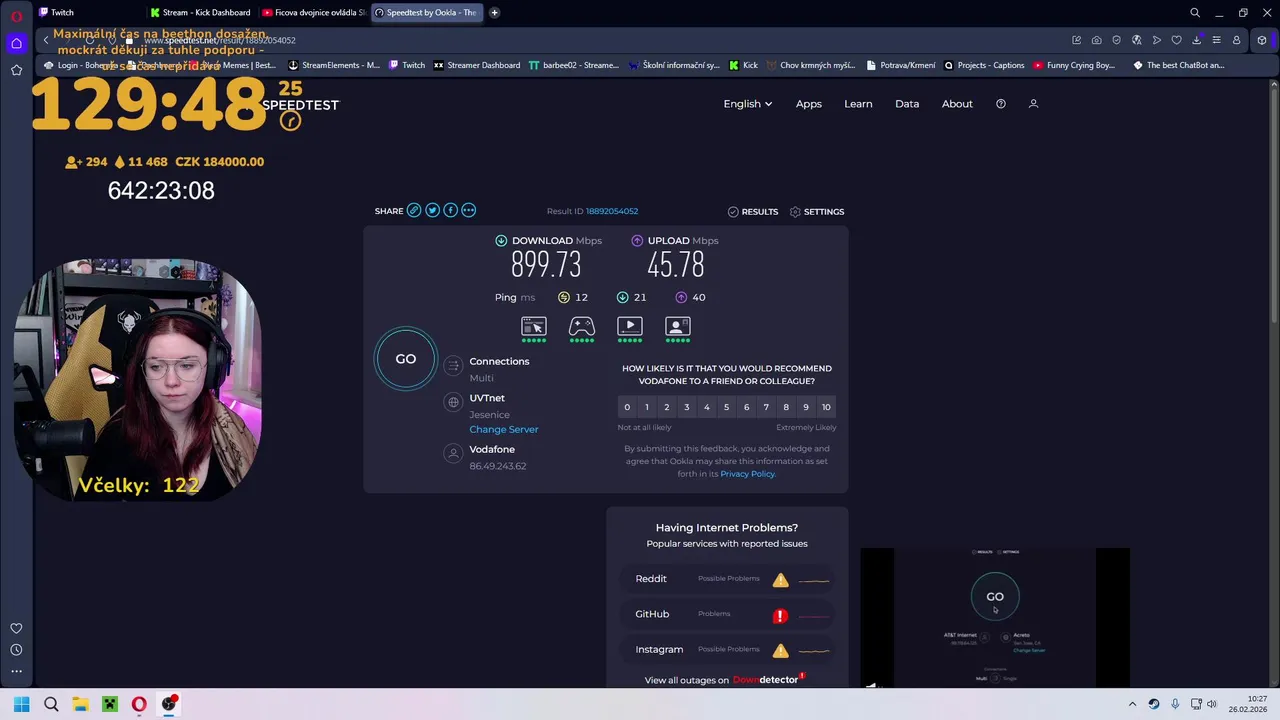Open browser downloads icon
This screenshot has height=720, width=1280.
click(x=1196, y=40)
